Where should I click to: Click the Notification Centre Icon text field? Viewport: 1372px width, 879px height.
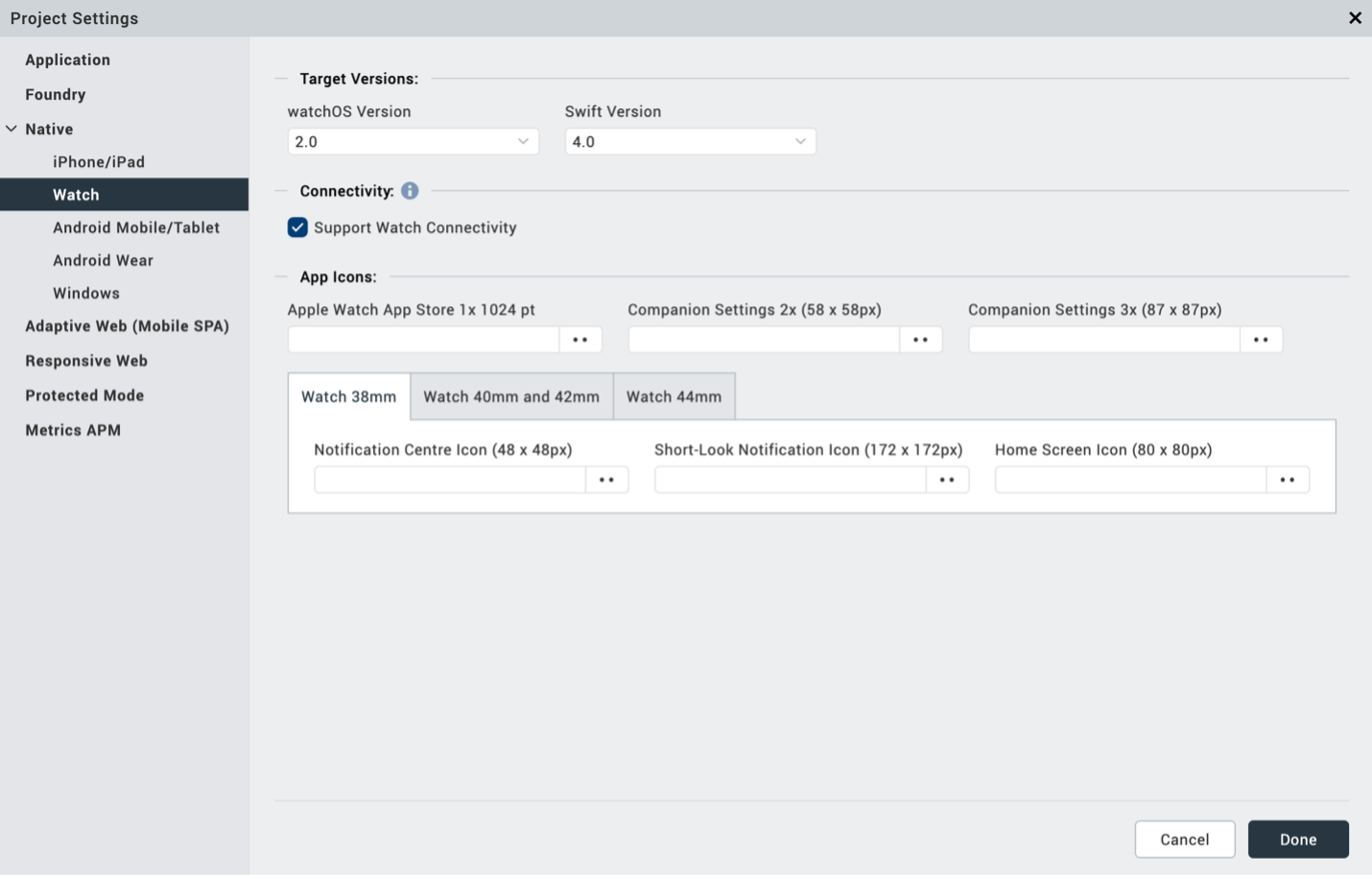(x=449, y=480)
